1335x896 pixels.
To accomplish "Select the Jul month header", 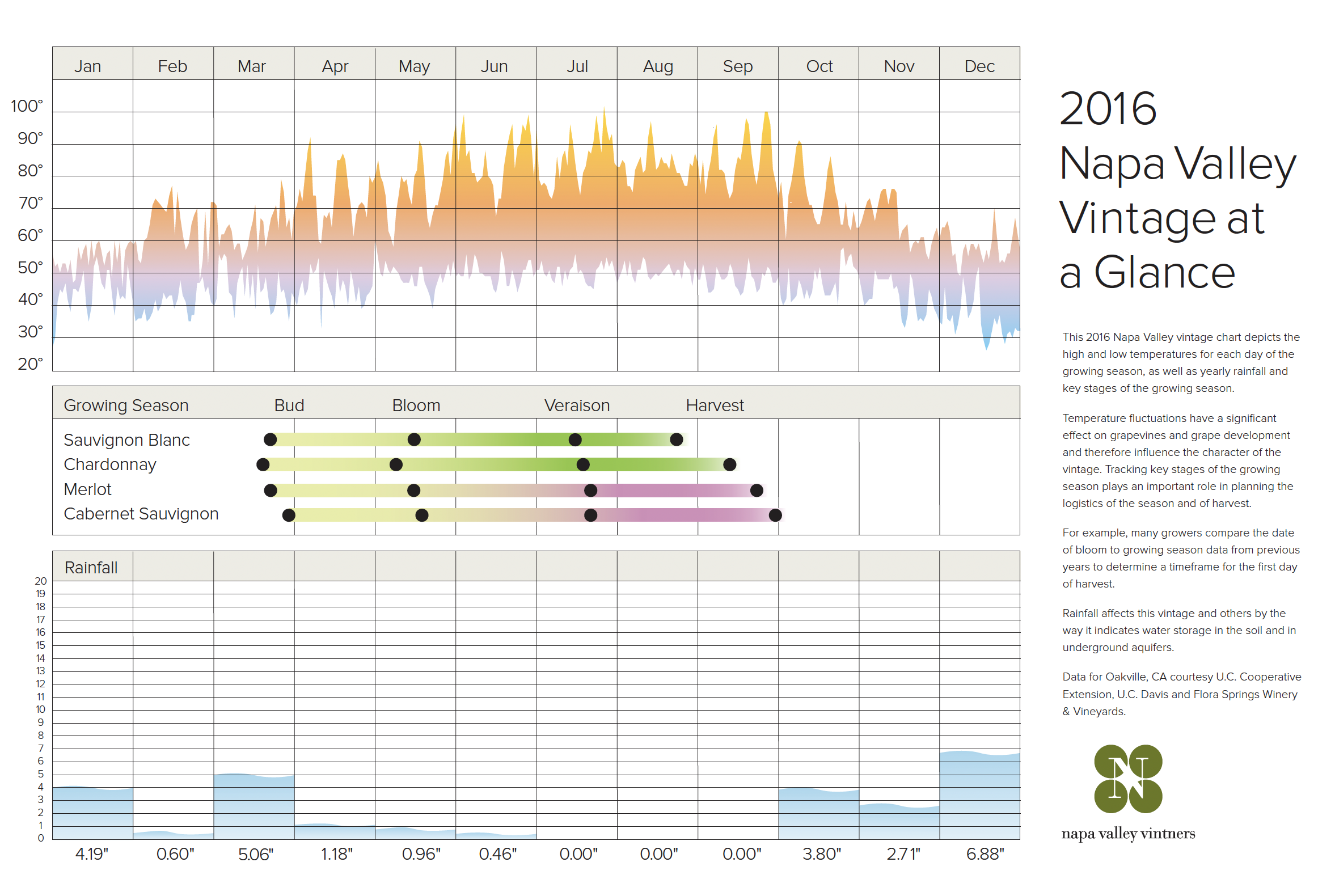I will (577, 66).
